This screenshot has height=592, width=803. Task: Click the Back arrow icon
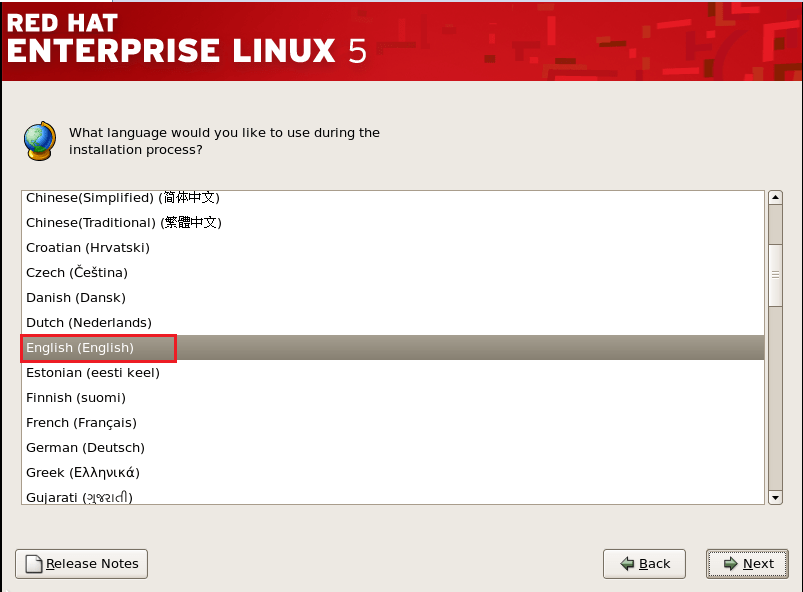coord(627,564)
